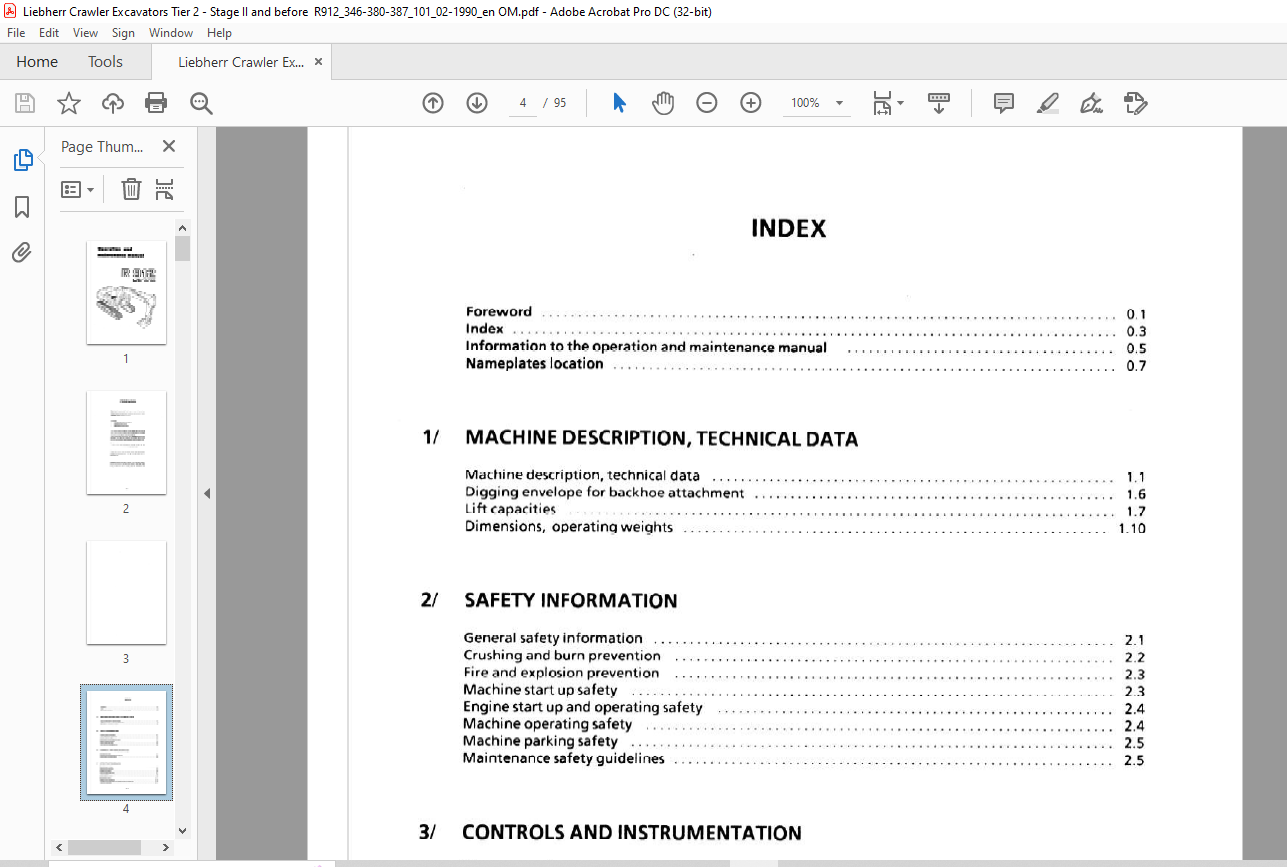
Task: Select the page 2 thumbnail
Action: pyautogui.click(x=126, y=443)
